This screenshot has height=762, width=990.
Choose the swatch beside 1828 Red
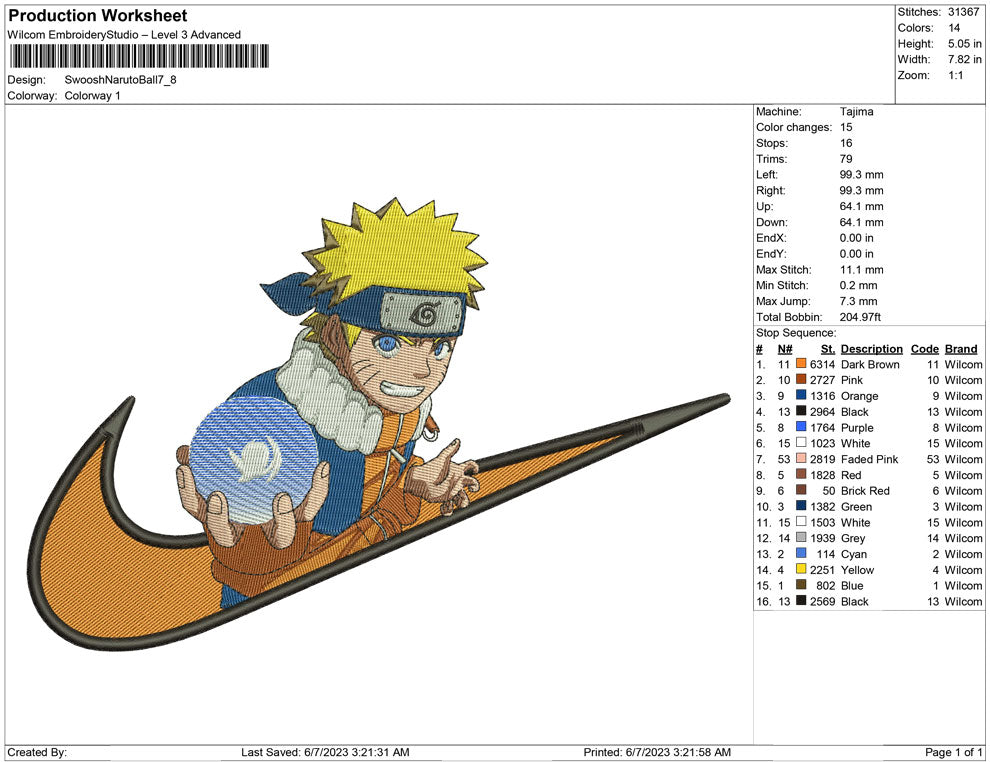coord(801,474)
